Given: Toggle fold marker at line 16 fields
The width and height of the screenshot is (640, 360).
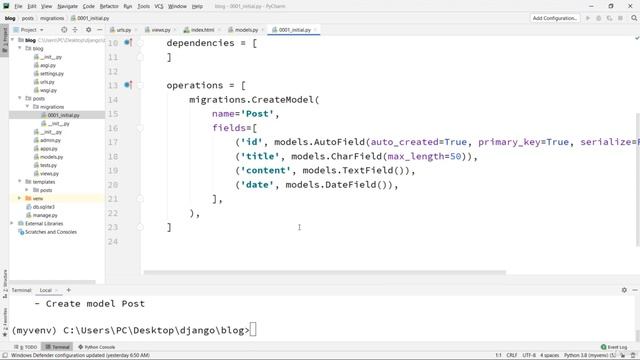Looking at the screenshot, I should 140,128.
